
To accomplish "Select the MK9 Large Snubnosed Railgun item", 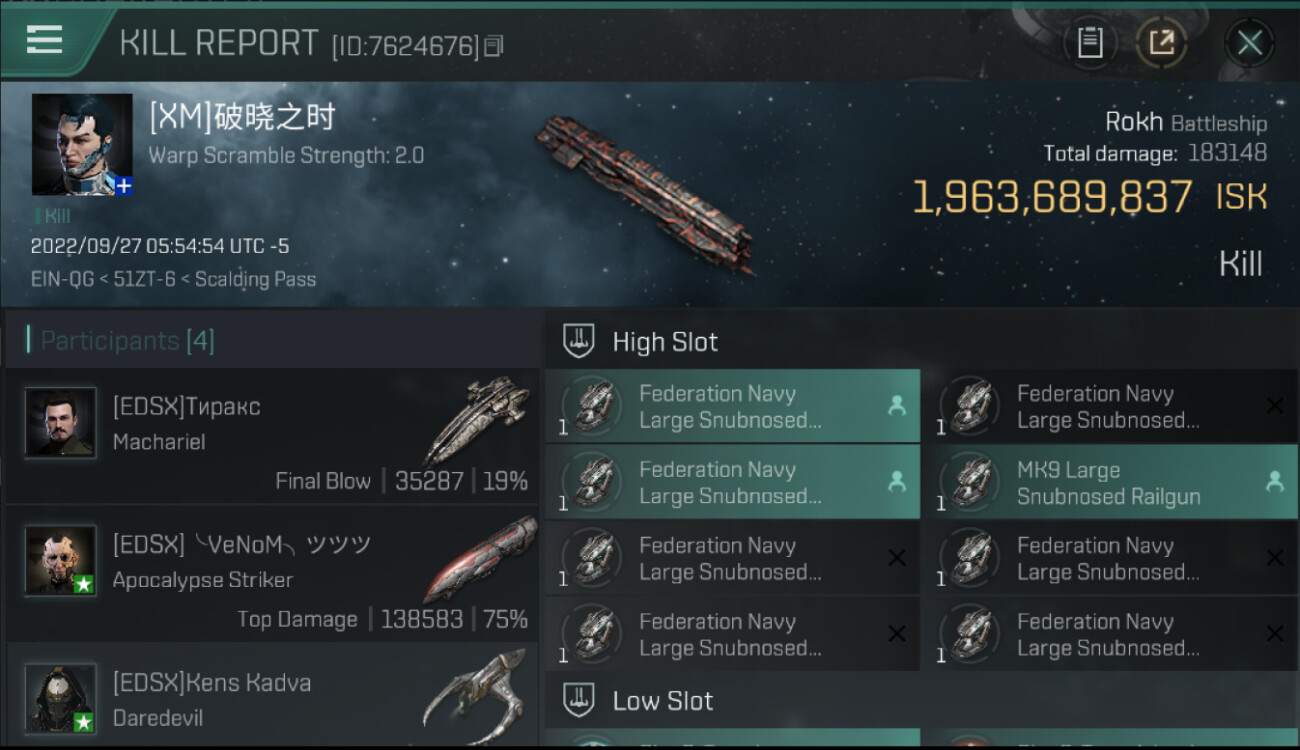I will [1108, 483].
